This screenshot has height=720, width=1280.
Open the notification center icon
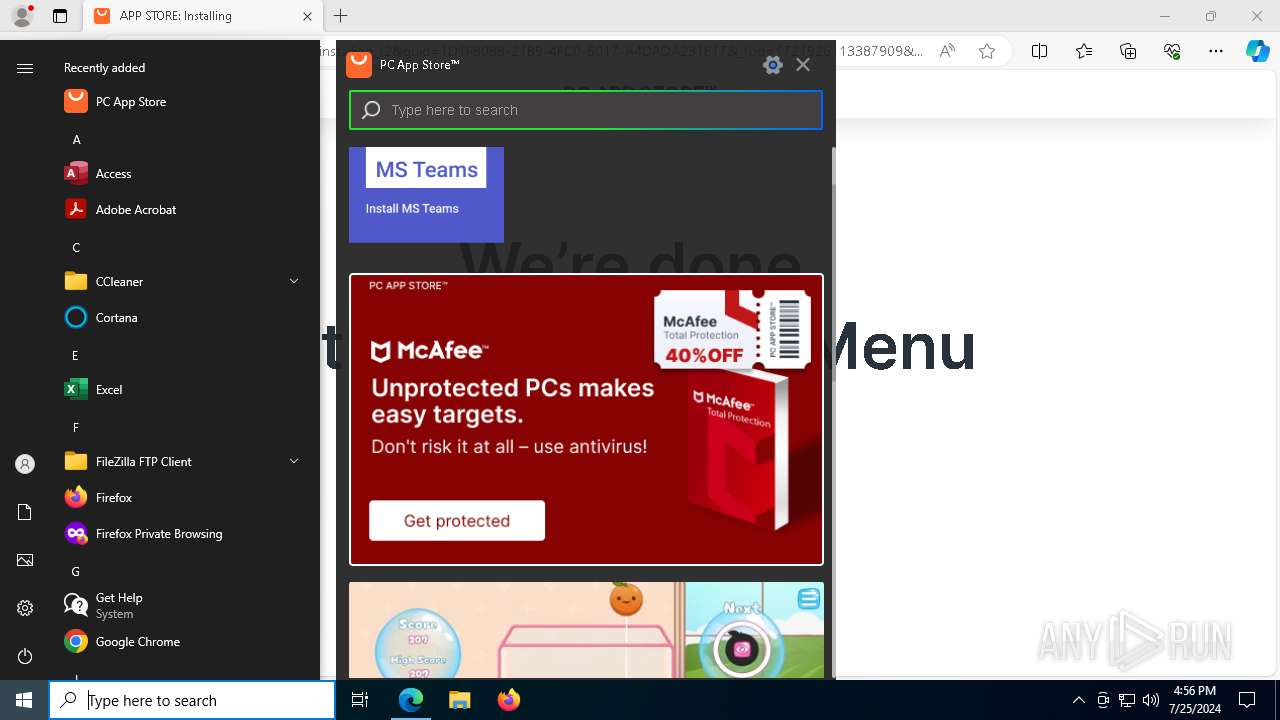point(1247,700)
